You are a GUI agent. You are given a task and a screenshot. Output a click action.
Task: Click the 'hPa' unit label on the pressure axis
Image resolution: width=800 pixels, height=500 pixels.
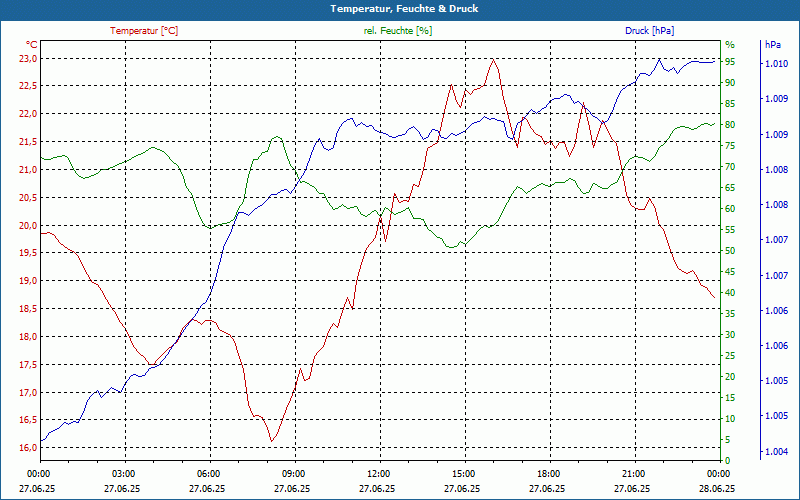click(x=772, y=44)
